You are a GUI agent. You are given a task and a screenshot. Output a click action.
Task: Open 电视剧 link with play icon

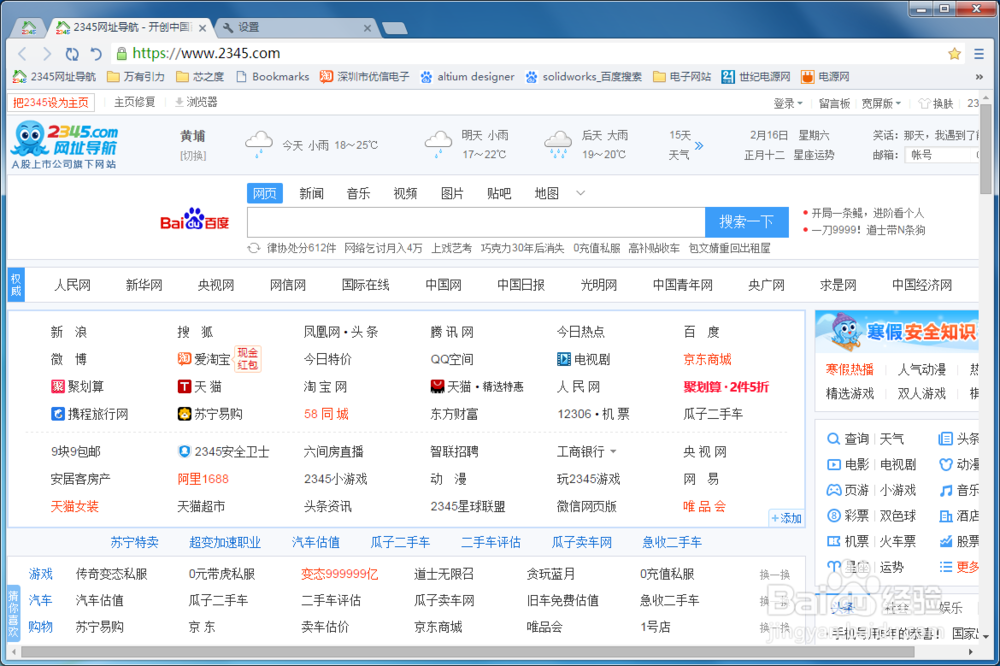(584, 359)
